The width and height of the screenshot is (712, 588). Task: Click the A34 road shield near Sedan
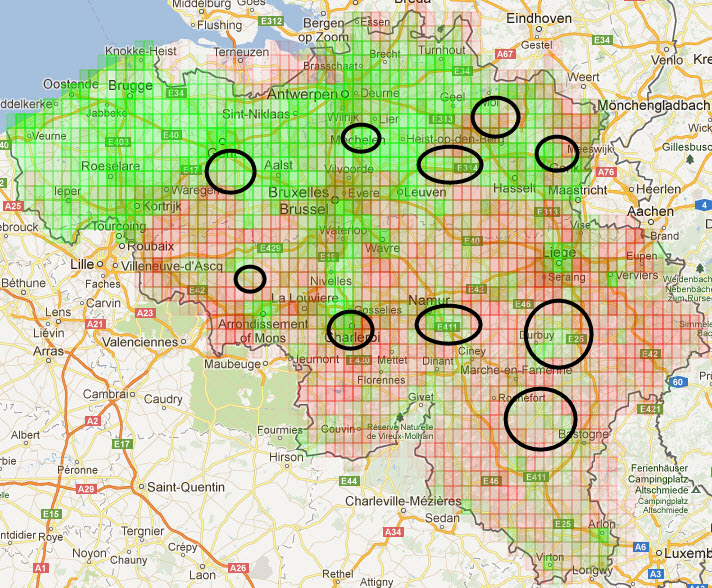point(394,531)
